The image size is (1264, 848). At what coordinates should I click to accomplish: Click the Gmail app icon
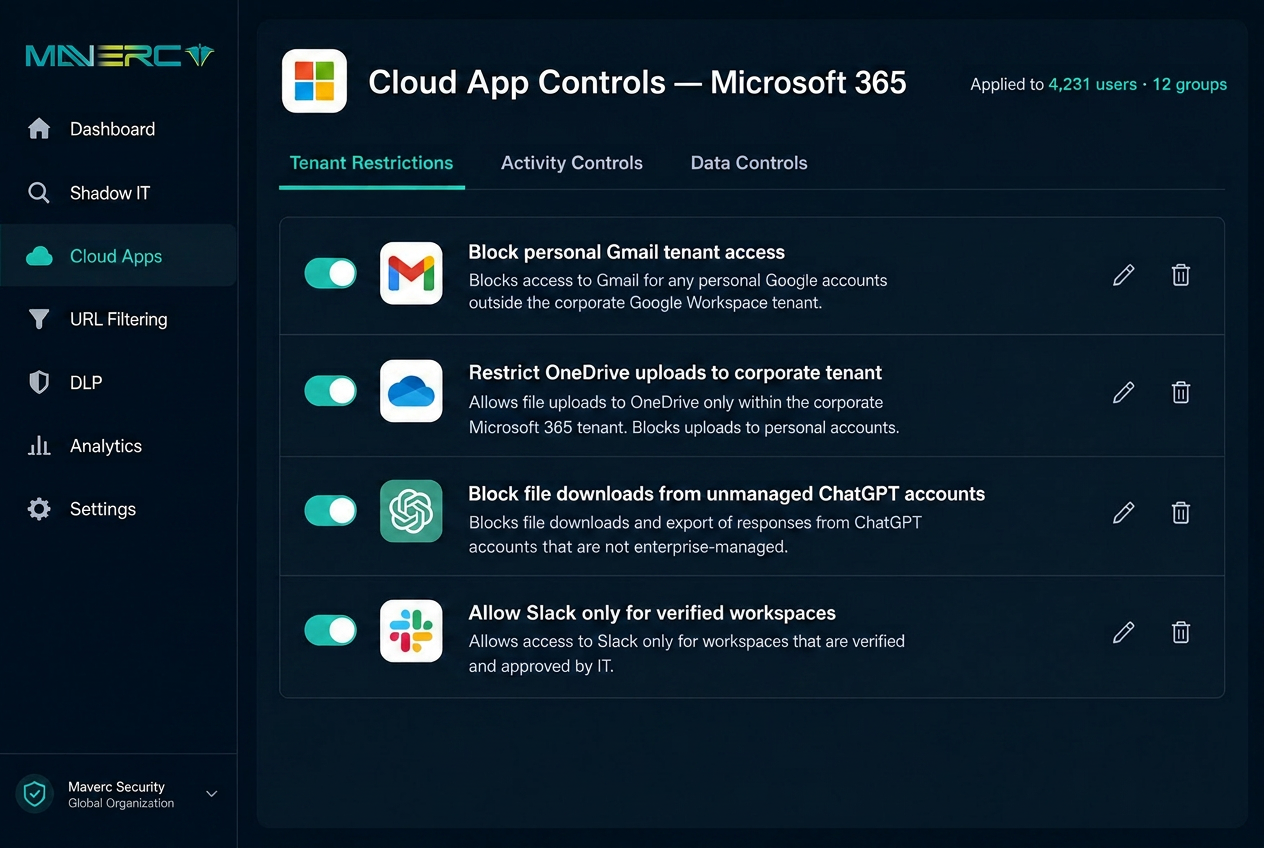(x=411, y=273)
